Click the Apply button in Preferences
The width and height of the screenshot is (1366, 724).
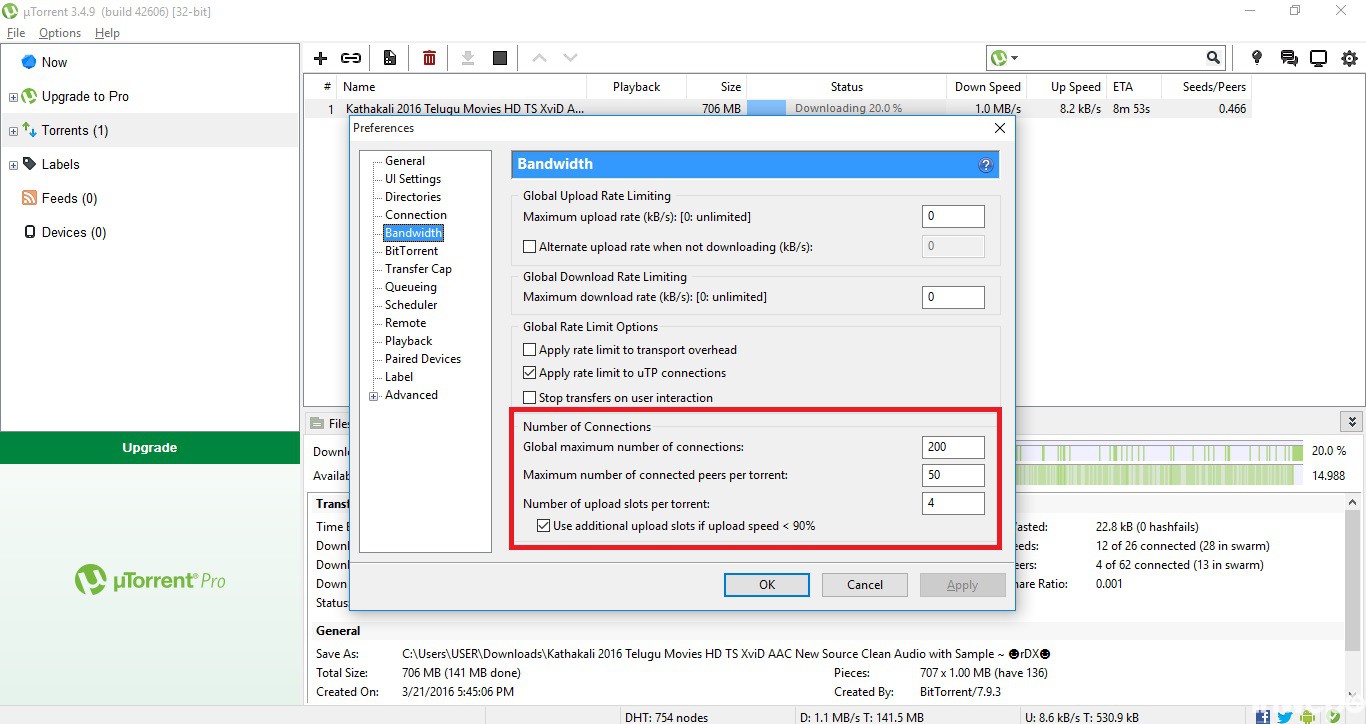962,585
